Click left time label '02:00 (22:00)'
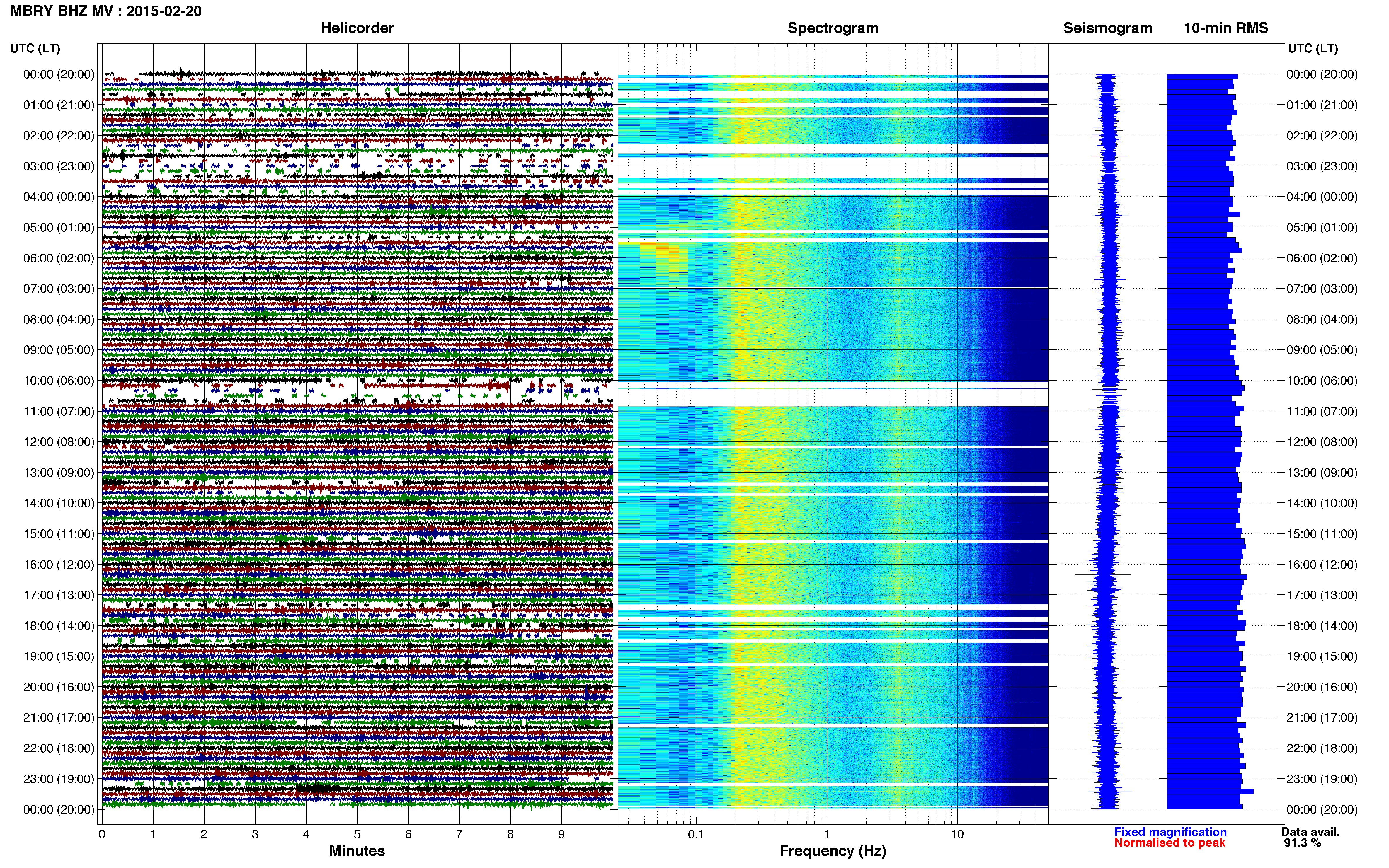Screen dimensions: 1389x868 tap(59, 135)
